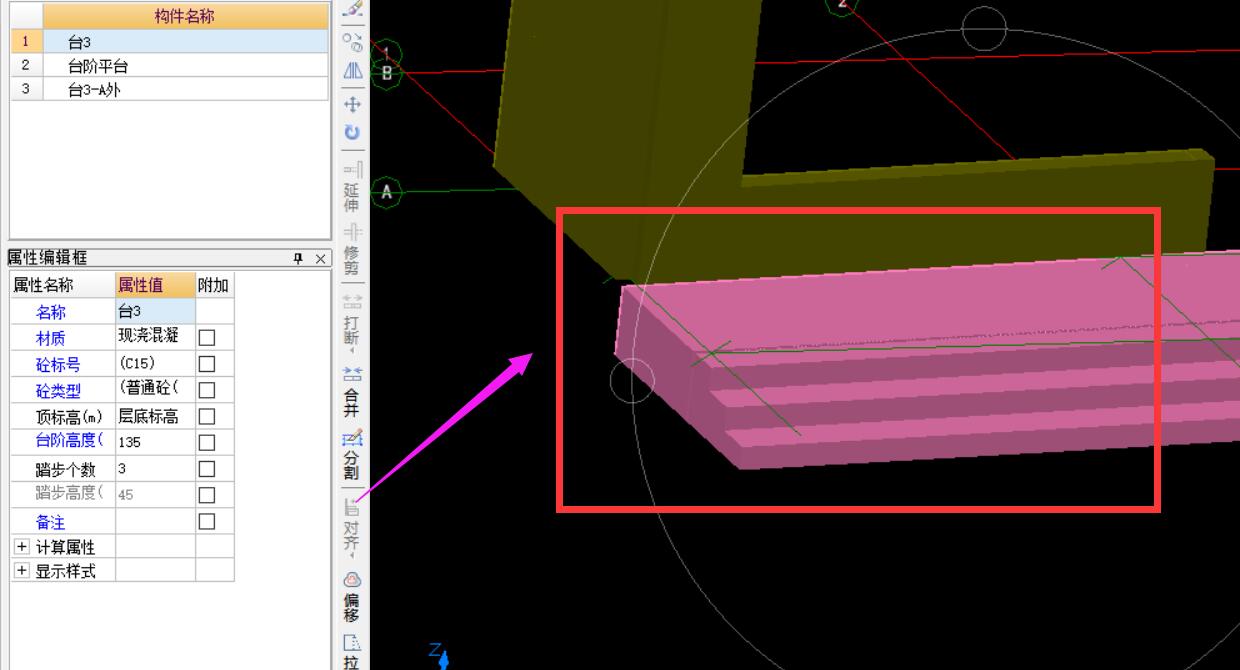Select component 台3 in the list
Image resolution: width=1240 pixels, height=670 pixels.
click(x=185, y=41)
